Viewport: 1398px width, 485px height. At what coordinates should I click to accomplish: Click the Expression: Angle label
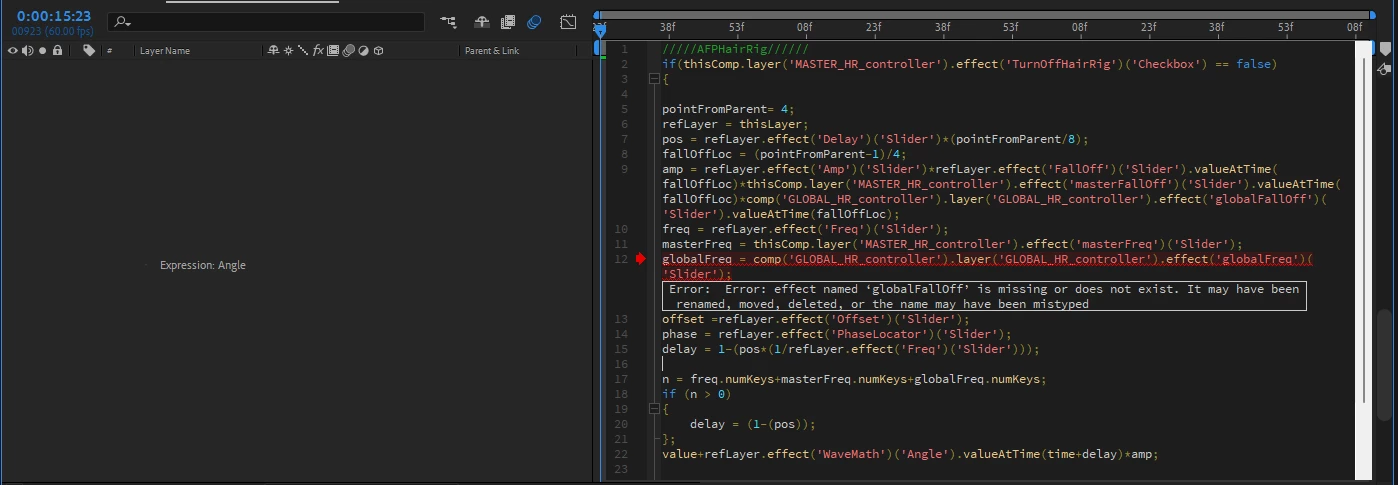202,265
